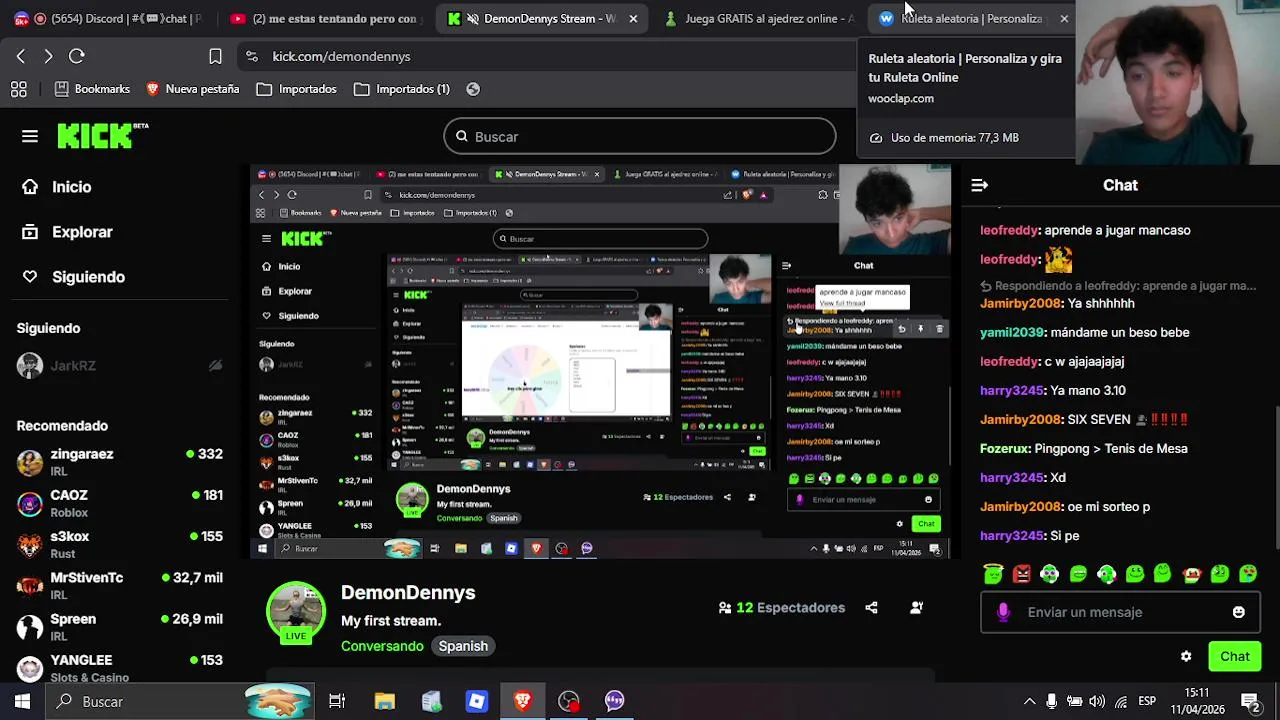Open recommended channel zingaraez
This screenshot has width=1280, height=720.
point(120,462)
